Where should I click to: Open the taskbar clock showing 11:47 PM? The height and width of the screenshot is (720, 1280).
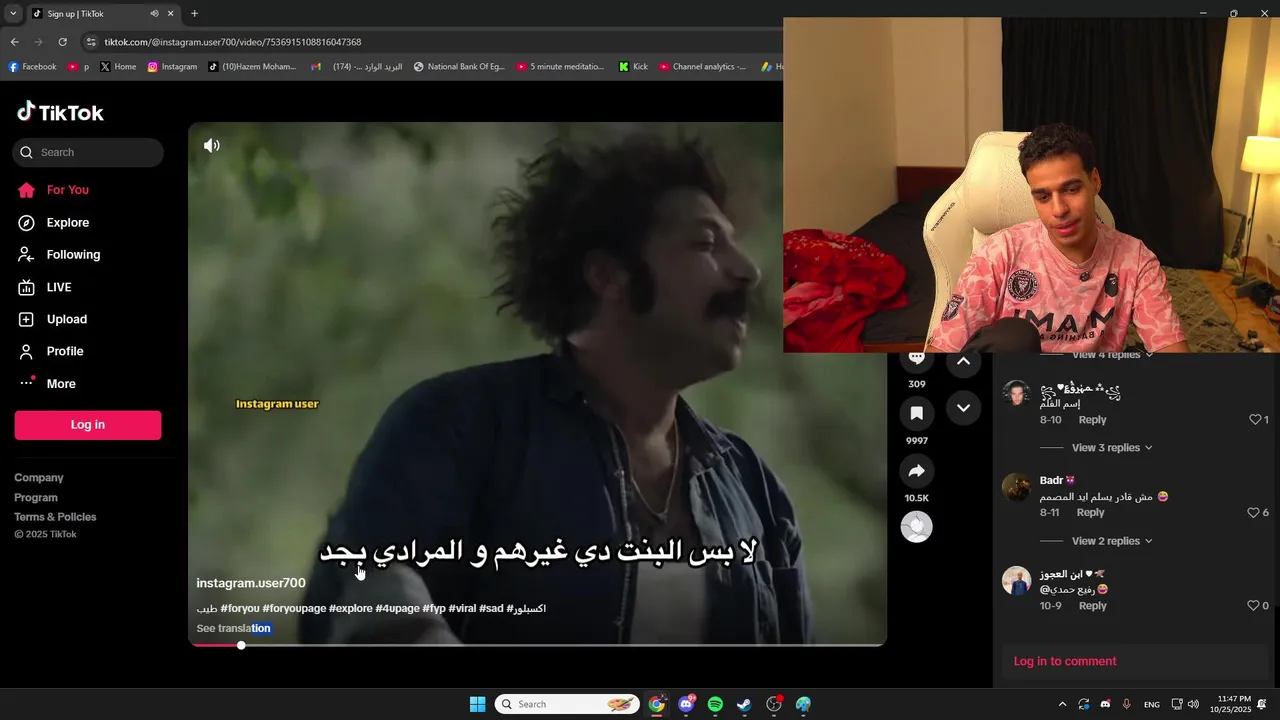(x=1230, y=704)
